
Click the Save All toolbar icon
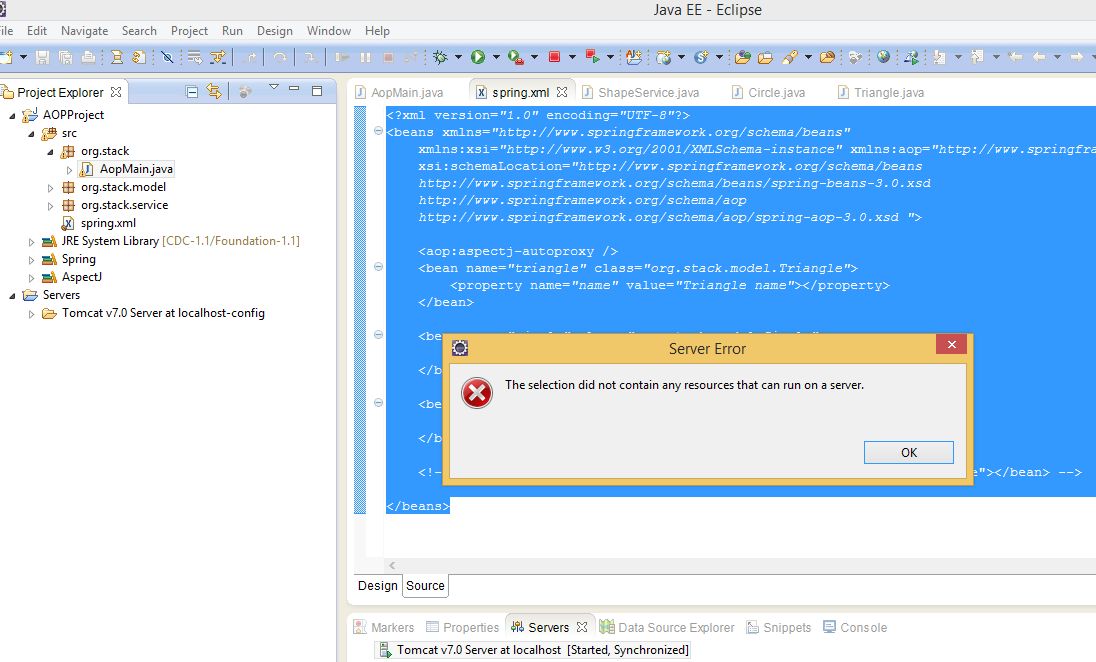[x=65, y=57]
